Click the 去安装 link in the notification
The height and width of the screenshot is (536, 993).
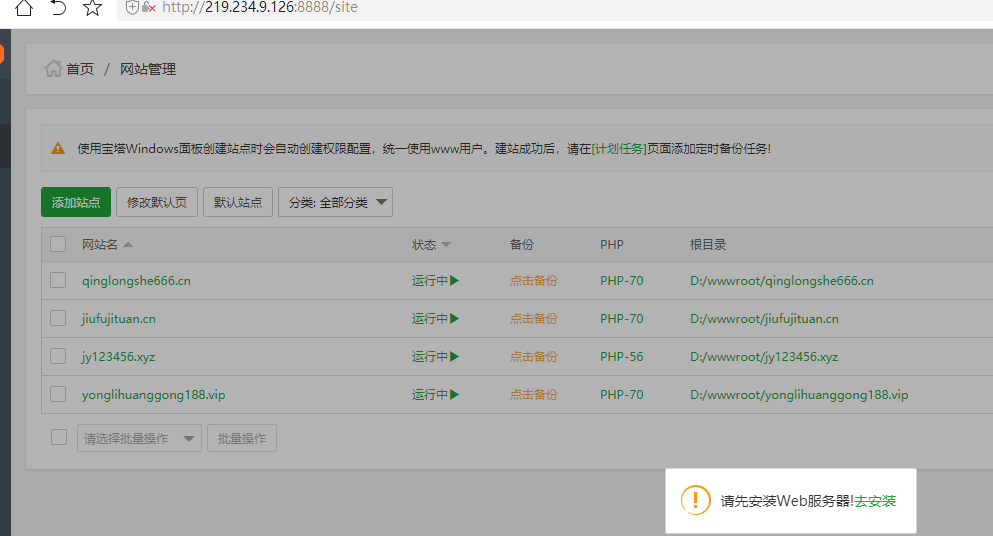(x=876, y=501)
